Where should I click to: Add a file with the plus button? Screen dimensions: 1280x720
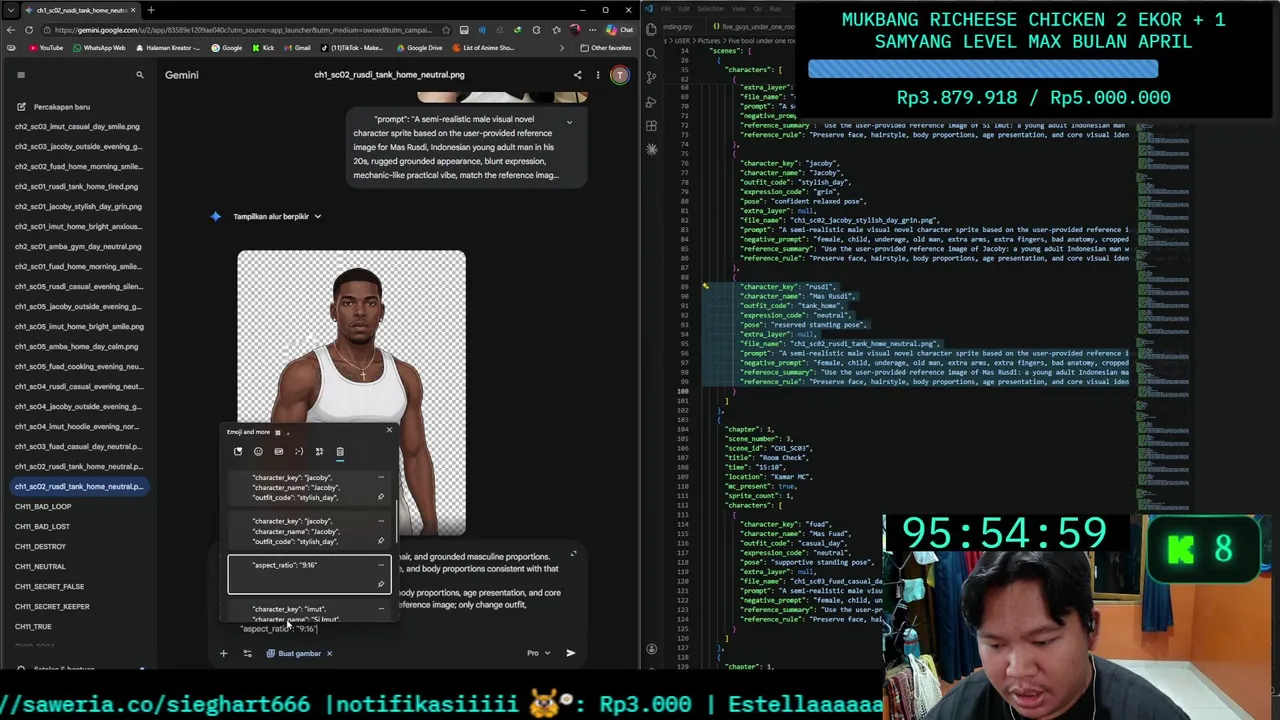click(223, 653)
